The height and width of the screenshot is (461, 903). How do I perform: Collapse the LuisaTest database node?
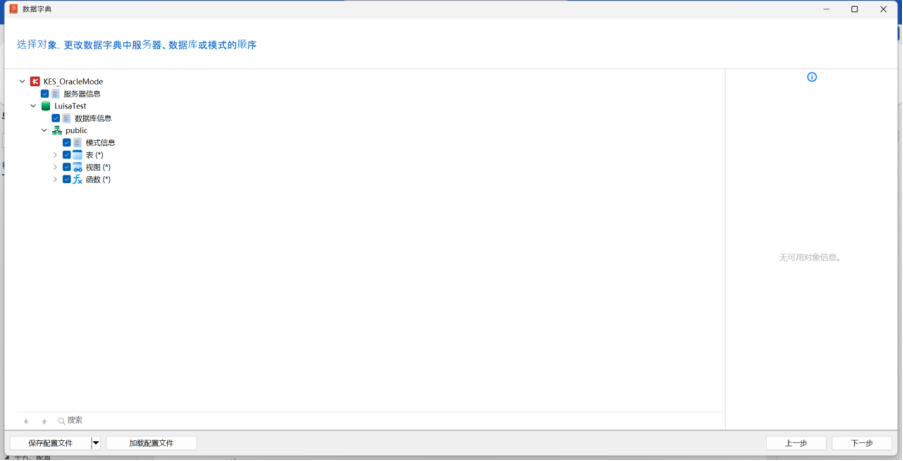coord(33,106)
